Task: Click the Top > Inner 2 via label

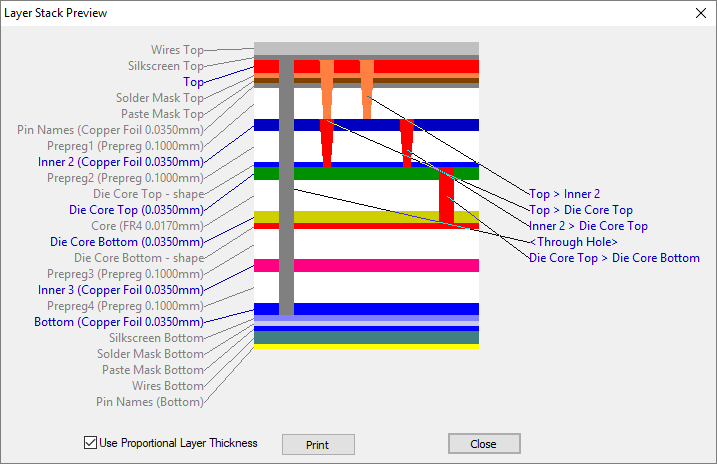Action: tap(564, 193)
